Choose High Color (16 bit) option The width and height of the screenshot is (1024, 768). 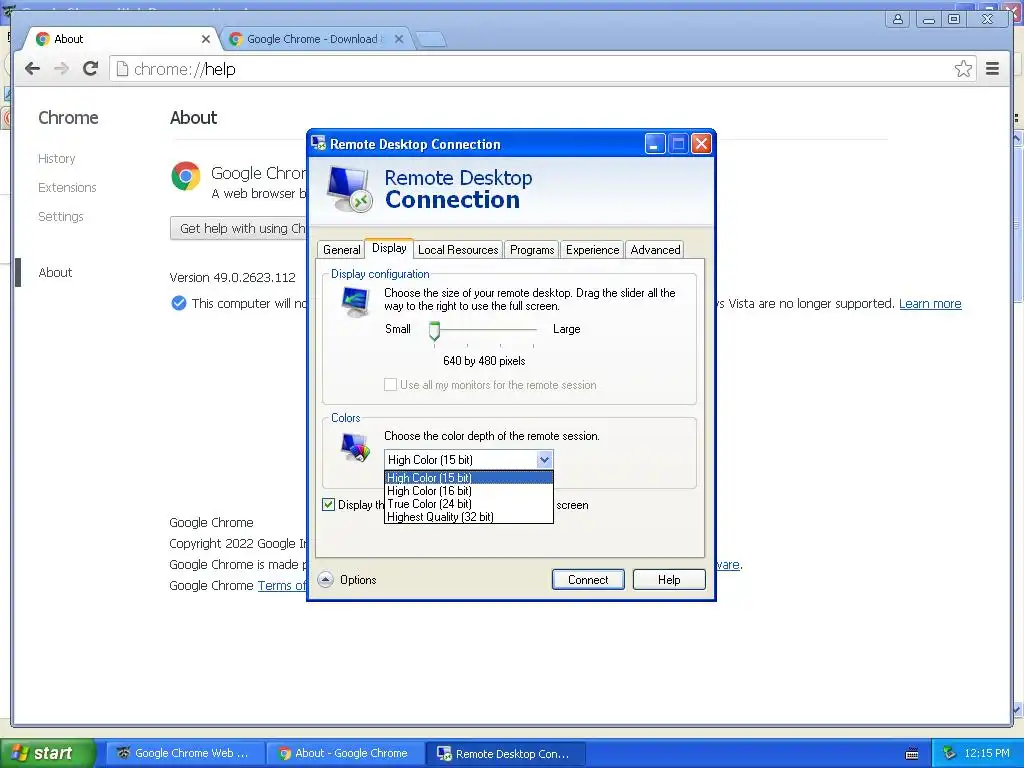469,490
